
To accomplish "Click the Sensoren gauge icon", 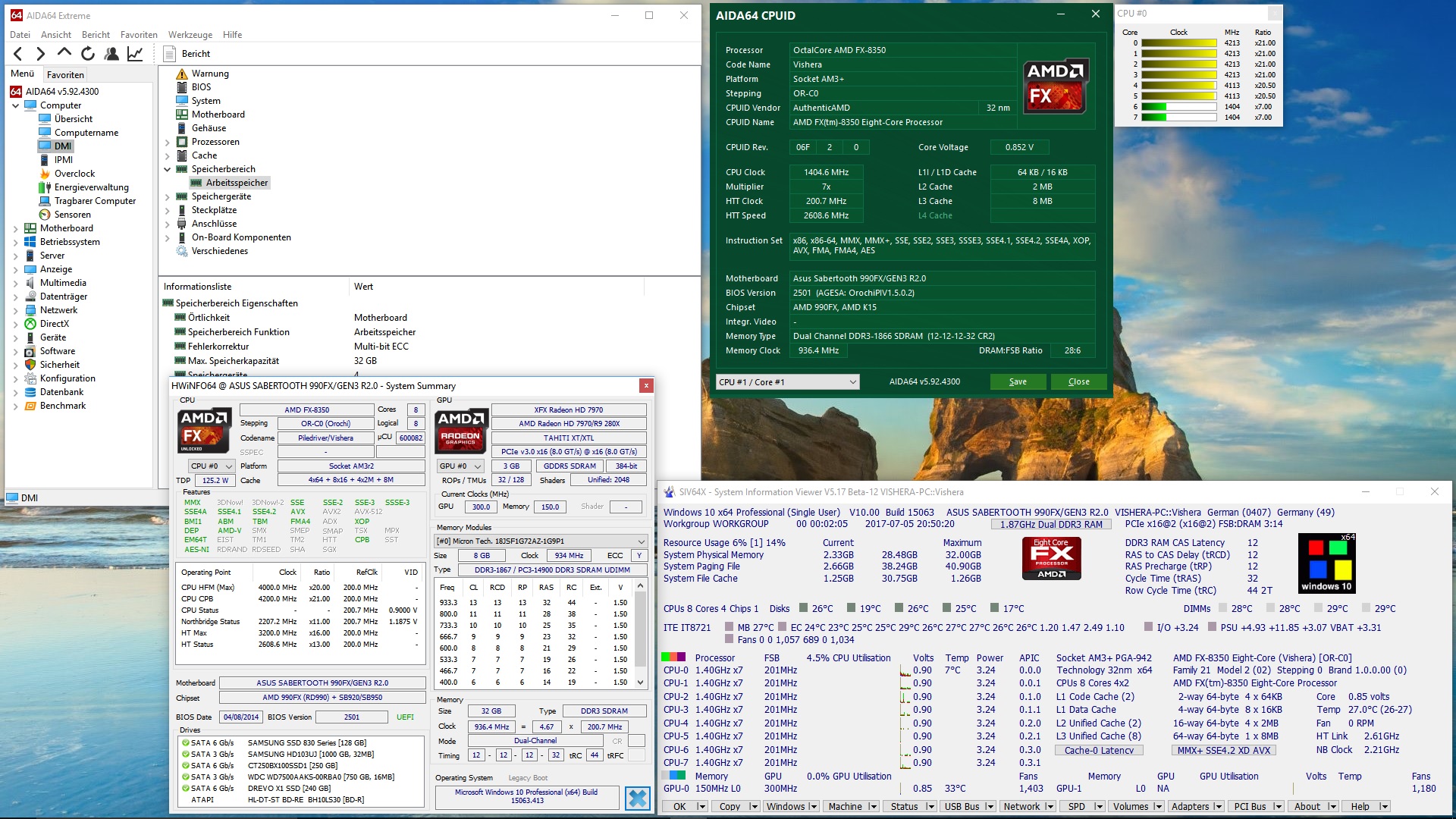I will 45,215.
